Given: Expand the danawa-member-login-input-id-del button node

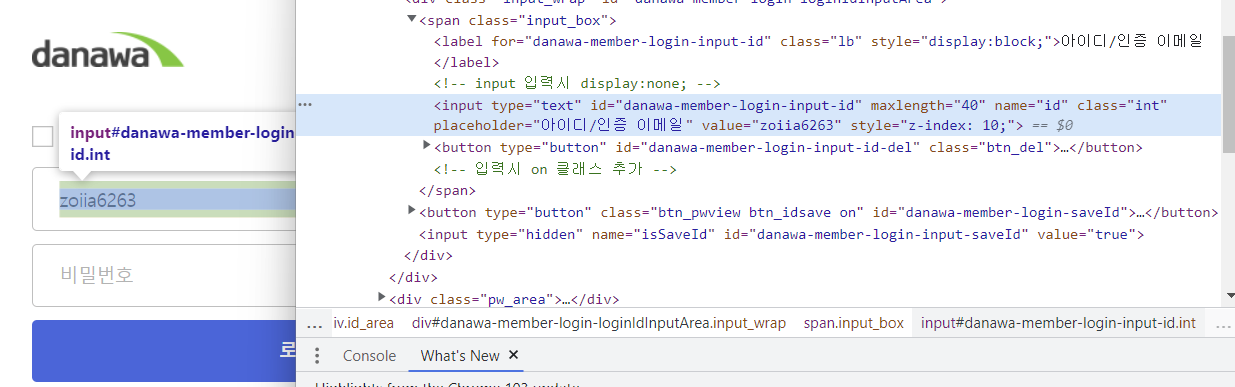Looking at the screenshot, I should tap(428, 147).
